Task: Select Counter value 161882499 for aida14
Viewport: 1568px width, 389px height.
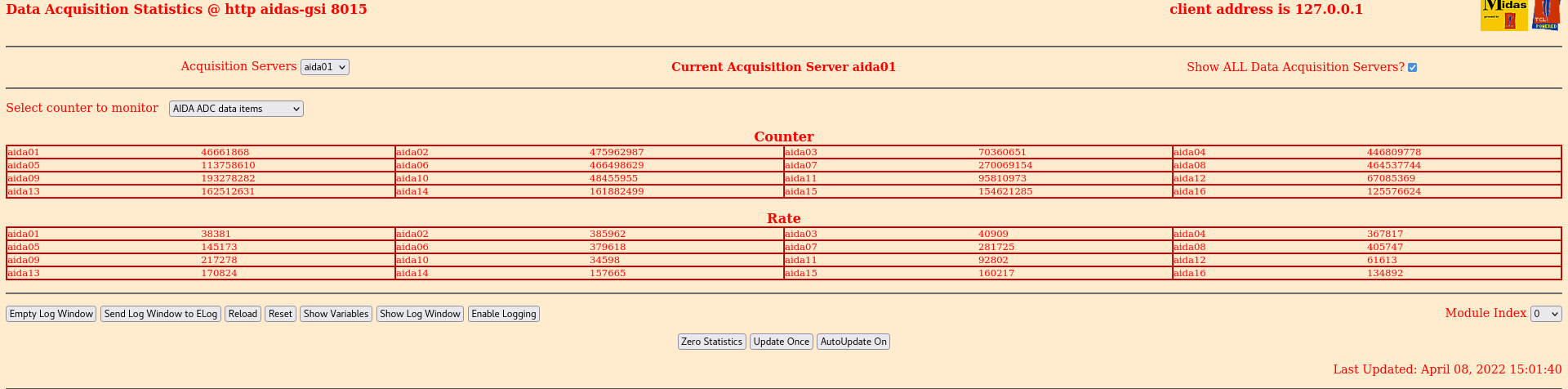Action: (617, 191)
